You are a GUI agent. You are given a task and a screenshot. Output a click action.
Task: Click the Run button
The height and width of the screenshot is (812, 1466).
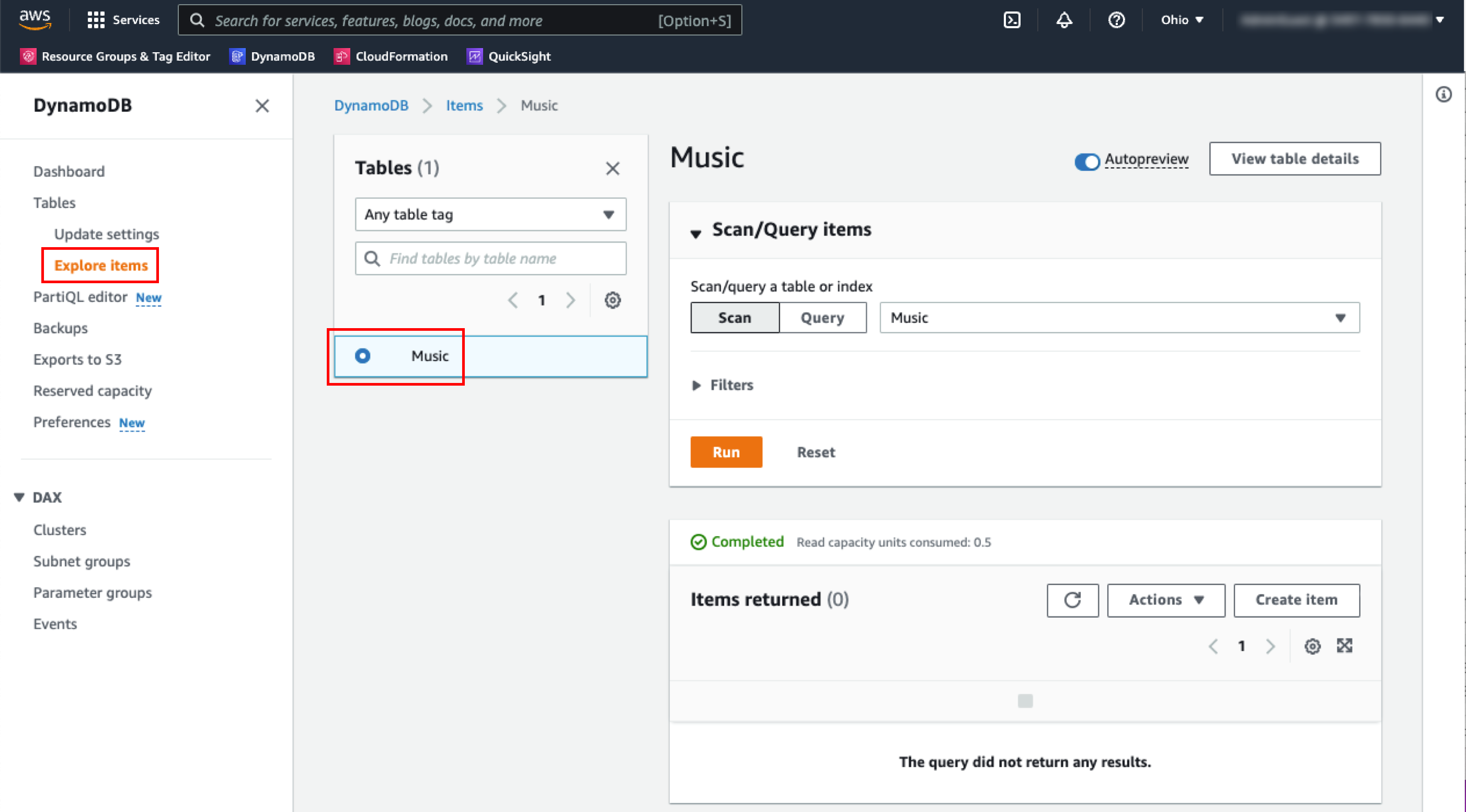point(726,452)
